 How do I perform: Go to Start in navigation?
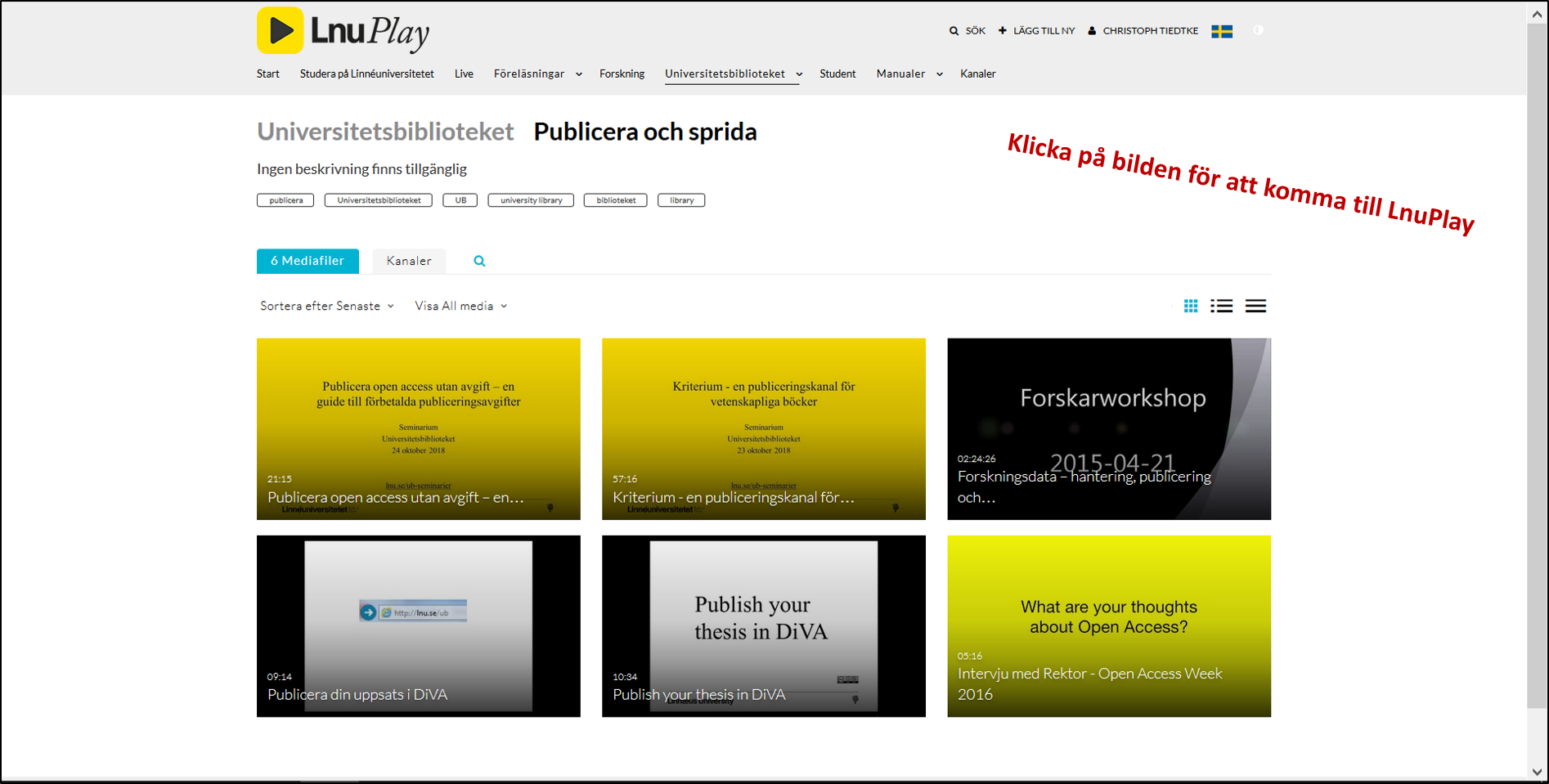268,74
